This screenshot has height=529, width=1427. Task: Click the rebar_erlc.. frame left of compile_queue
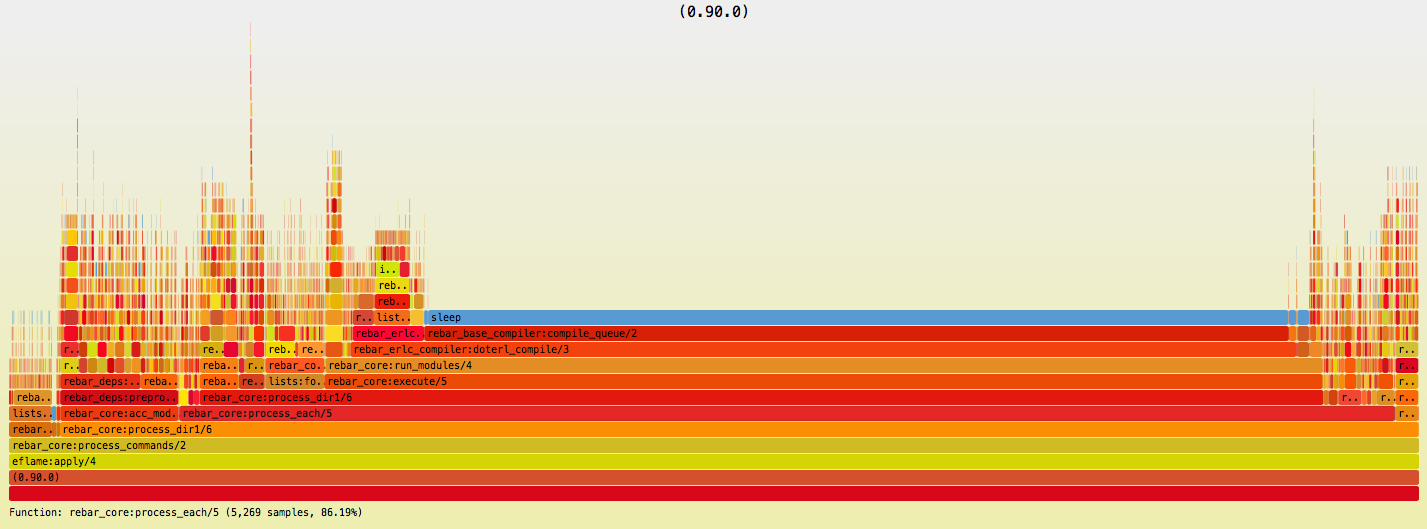coord(388,333)
